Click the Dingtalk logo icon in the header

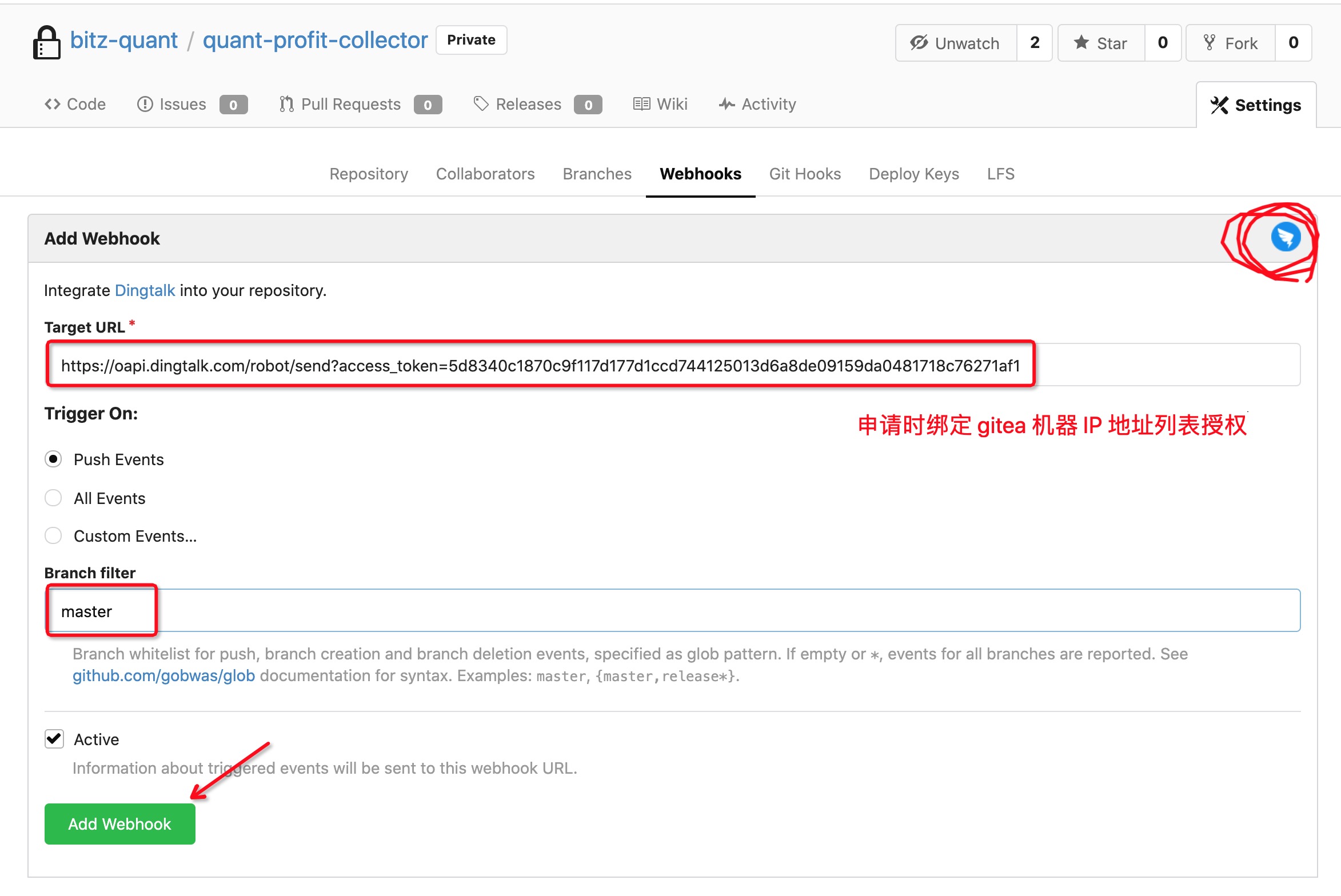(1286, 237)
